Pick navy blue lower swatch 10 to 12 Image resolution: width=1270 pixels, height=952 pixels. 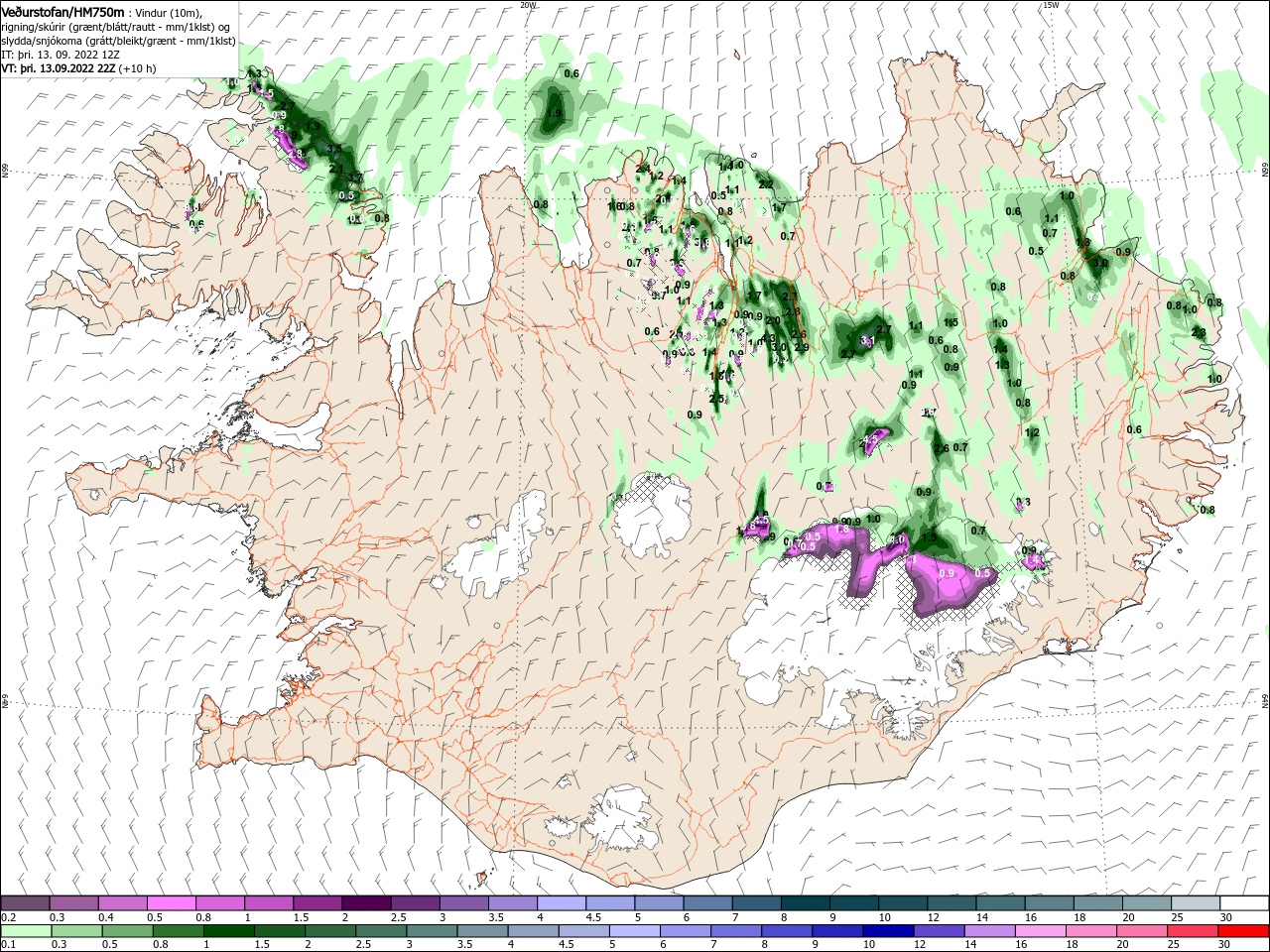[x=887, y=931]
